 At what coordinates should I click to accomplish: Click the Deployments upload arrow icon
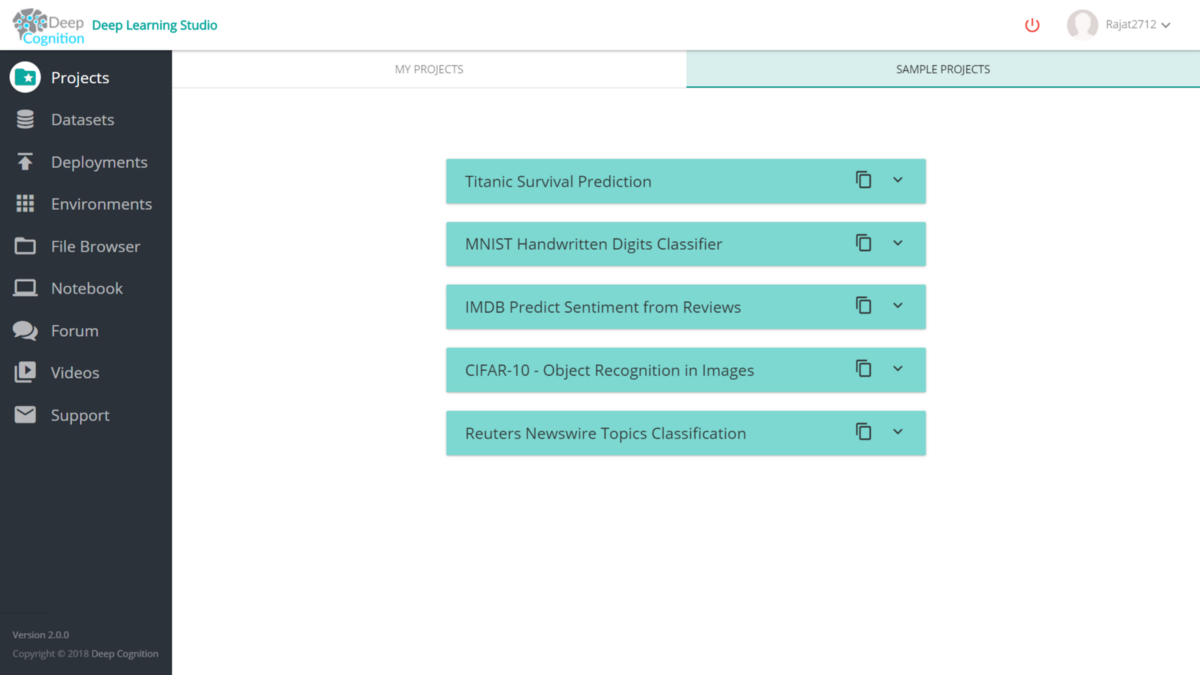click(x=25, y=162)
